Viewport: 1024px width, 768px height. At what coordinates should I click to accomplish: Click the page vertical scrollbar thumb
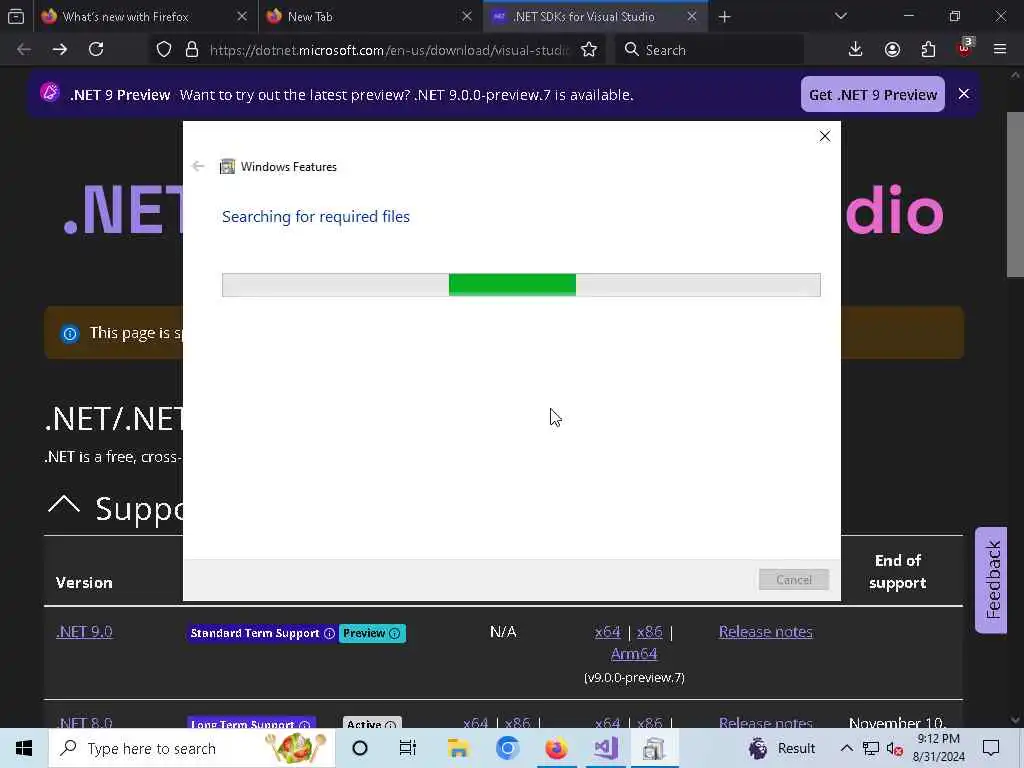click(1015, 195)
